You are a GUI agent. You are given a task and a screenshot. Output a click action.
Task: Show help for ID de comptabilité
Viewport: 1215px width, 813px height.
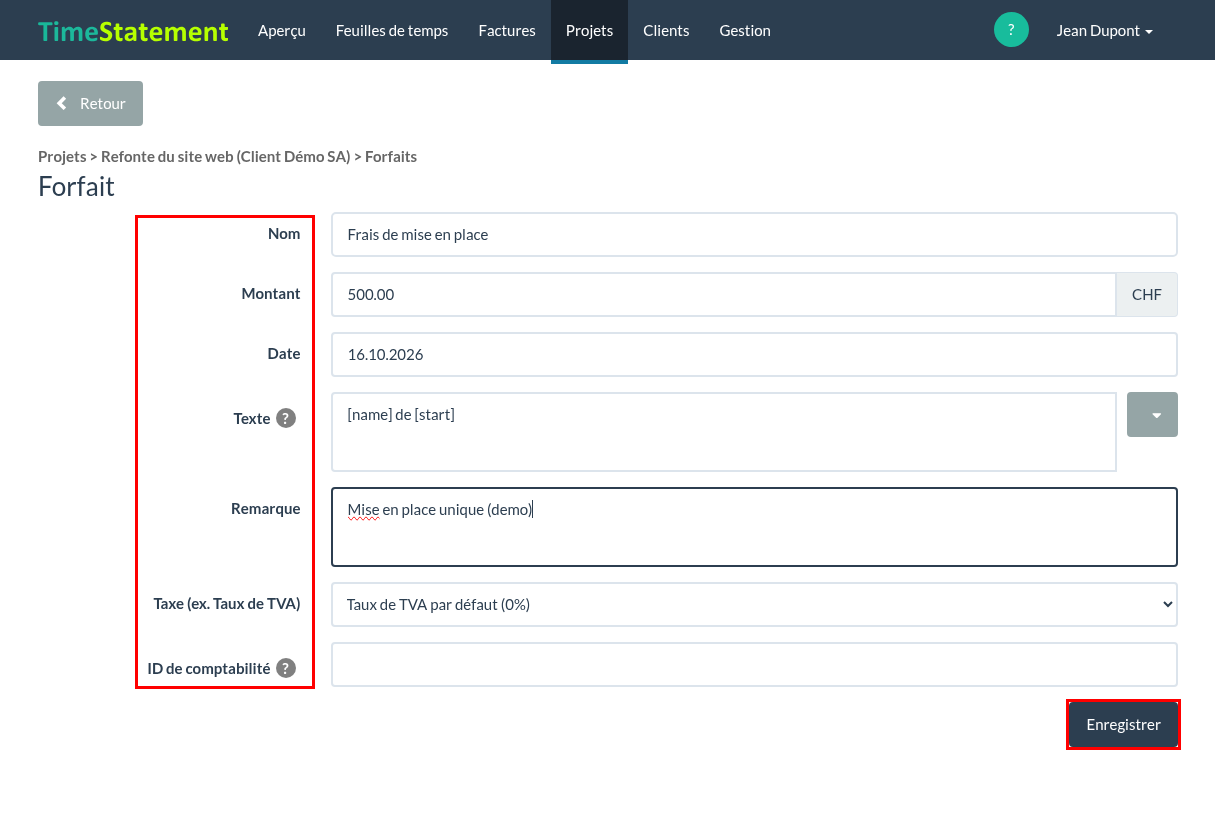pos(286,668)
